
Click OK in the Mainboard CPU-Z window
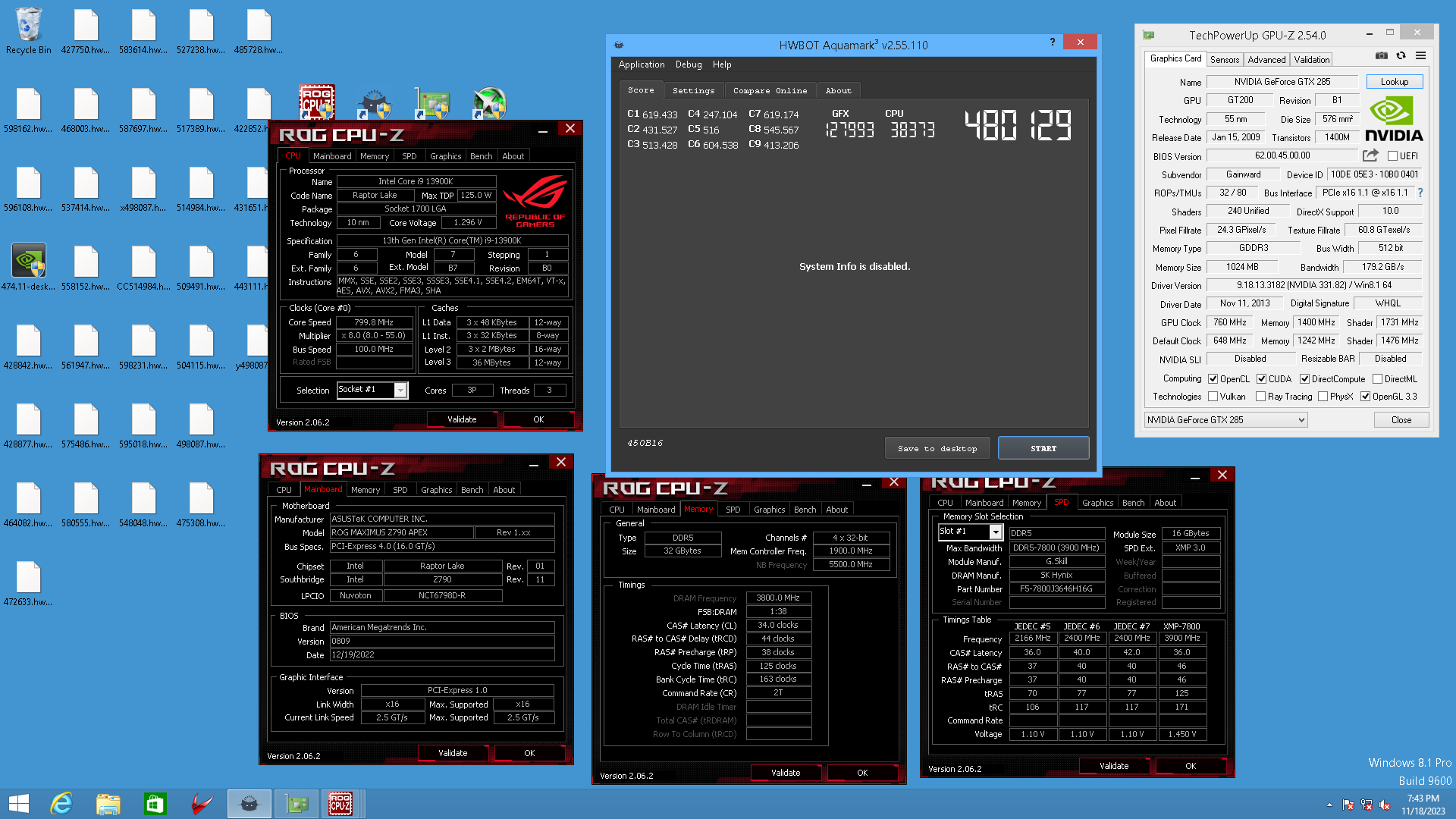coord(529,753)
